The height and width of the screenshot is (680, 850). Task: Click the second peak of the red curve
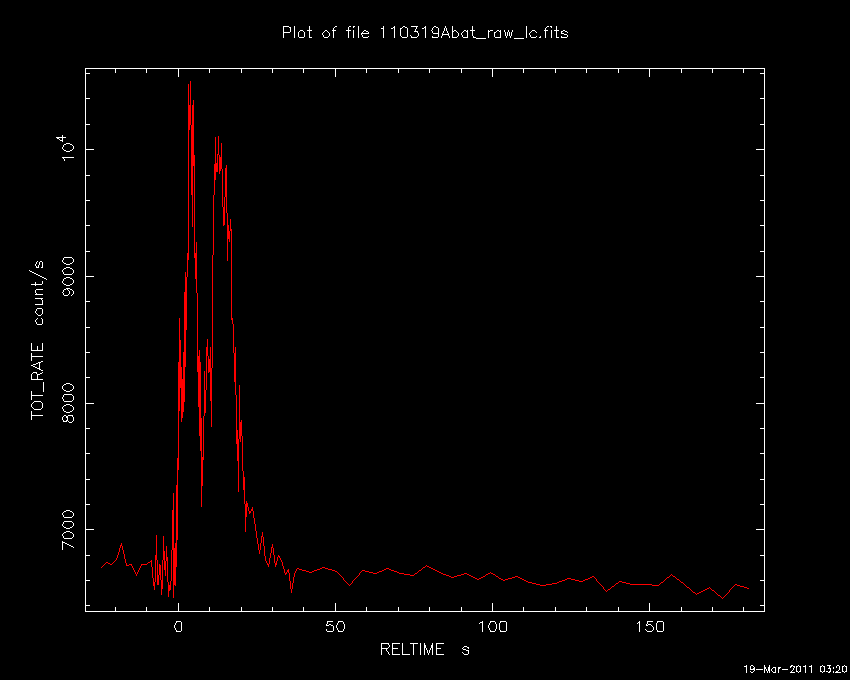tap(217, 138)
